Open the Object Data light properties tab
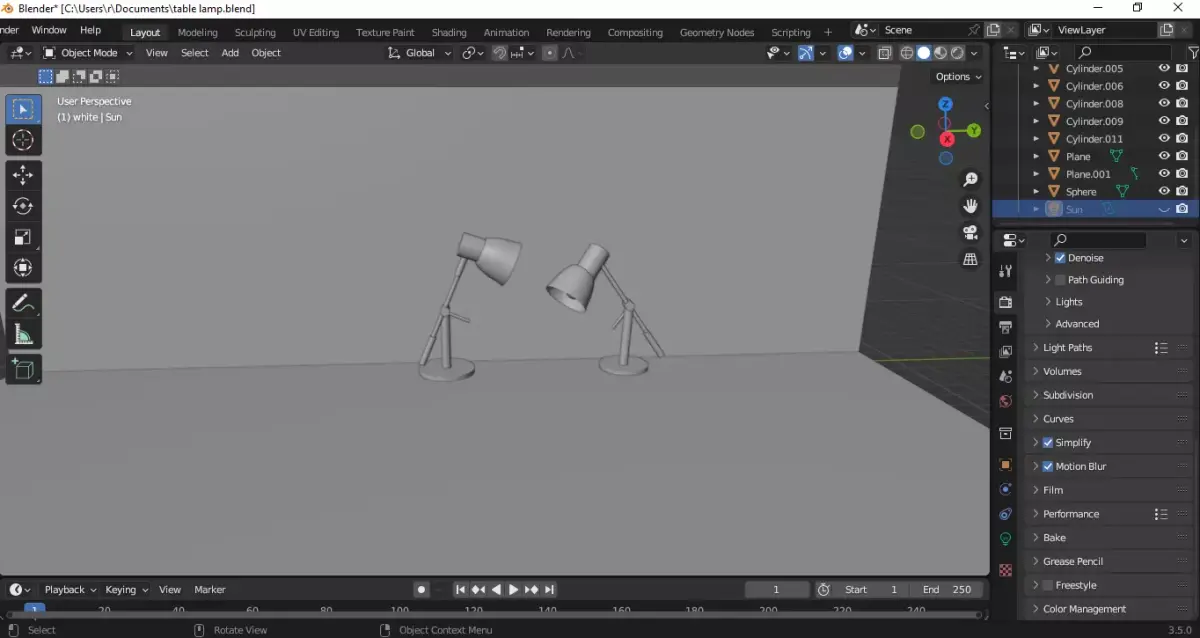 coord(1006,538)
